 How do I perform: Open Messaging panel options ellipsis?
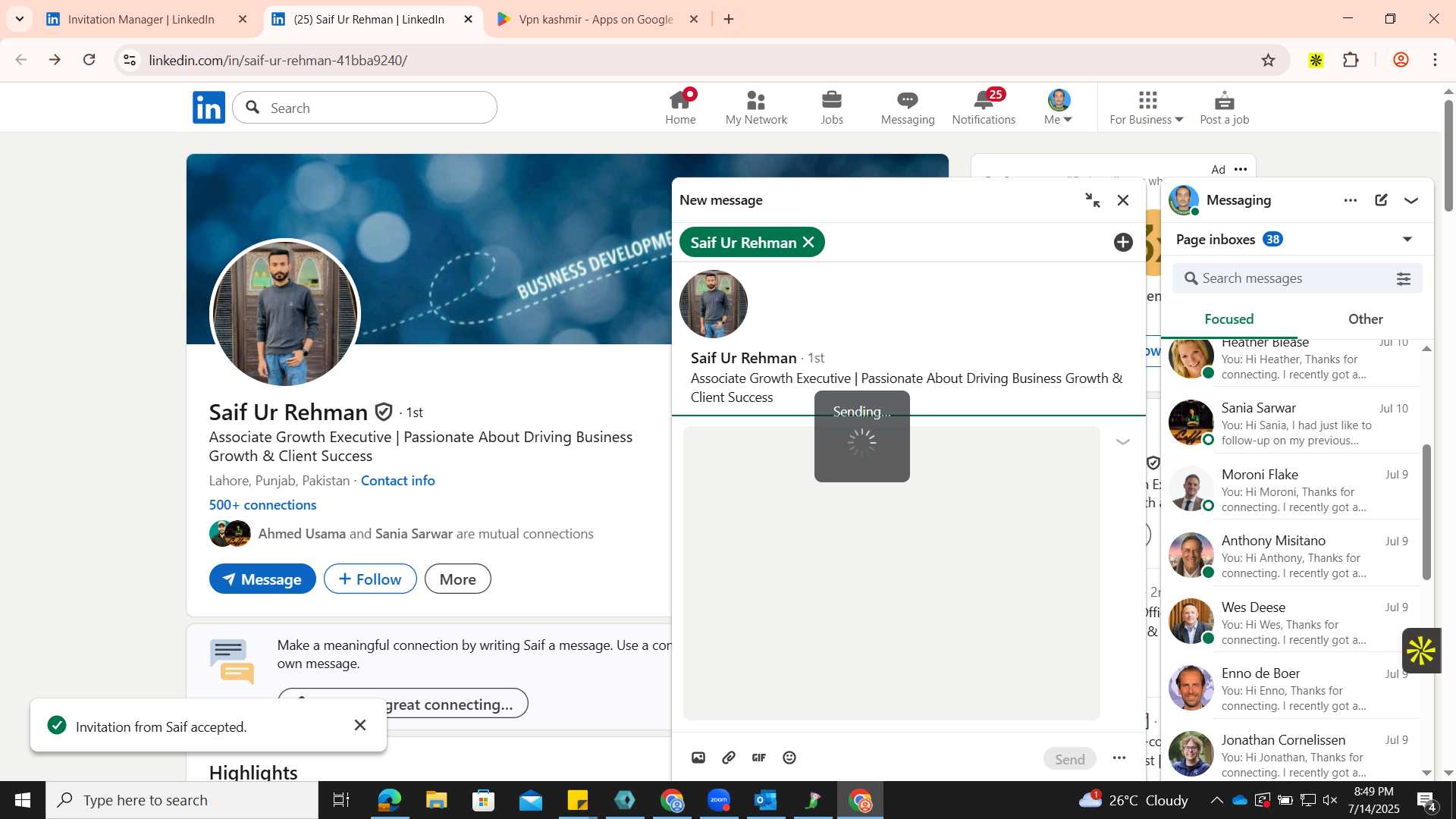point(1351,200)
